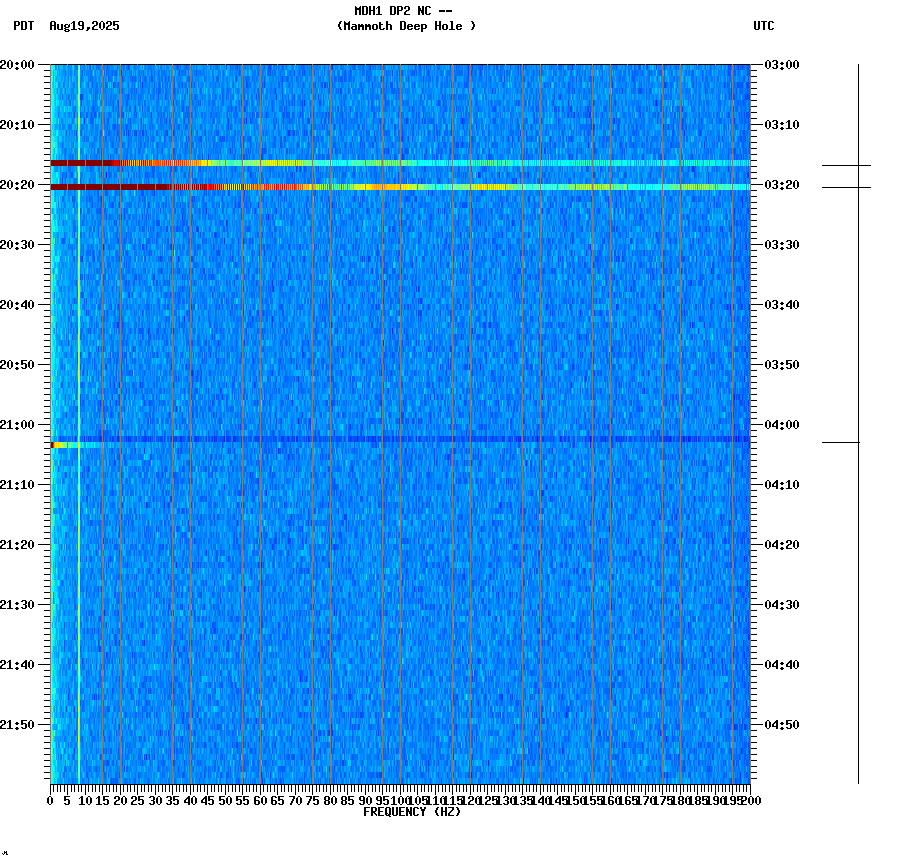The width and height of the screenshot is (902, 864).
Task: Click the dark red event band near 20:17
Action: click(x=300, y=163)
